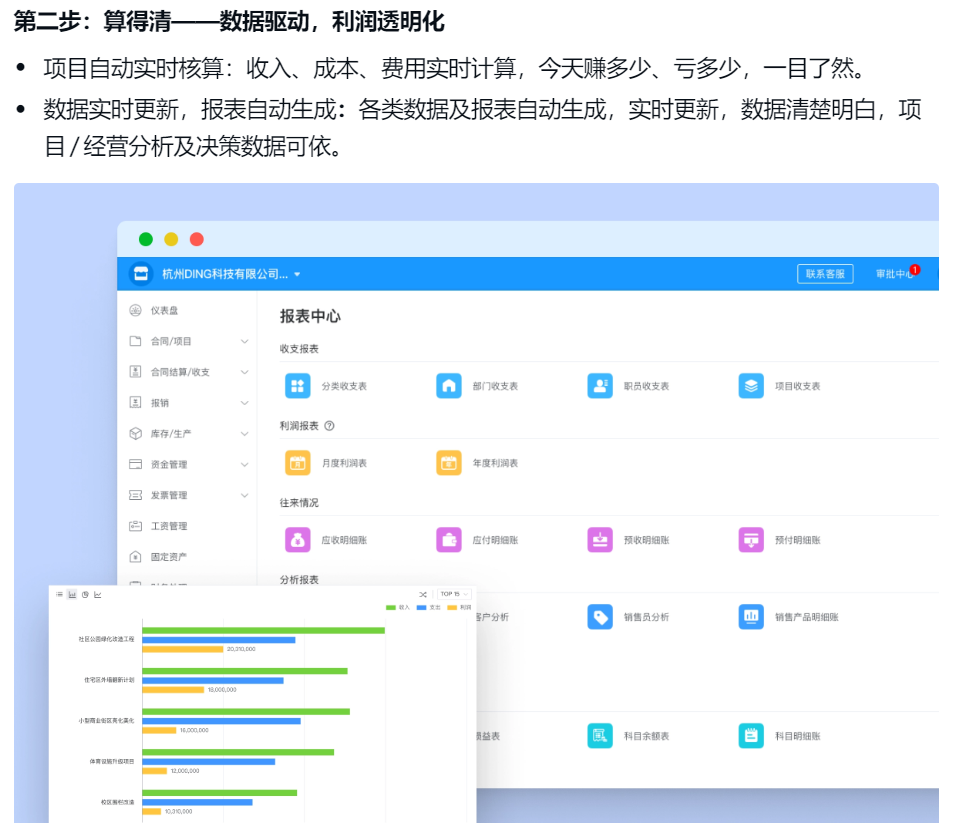This screenshot has width=964, height=835.
Task: Click the 收支报表 section heading
Action: point(299,349)
